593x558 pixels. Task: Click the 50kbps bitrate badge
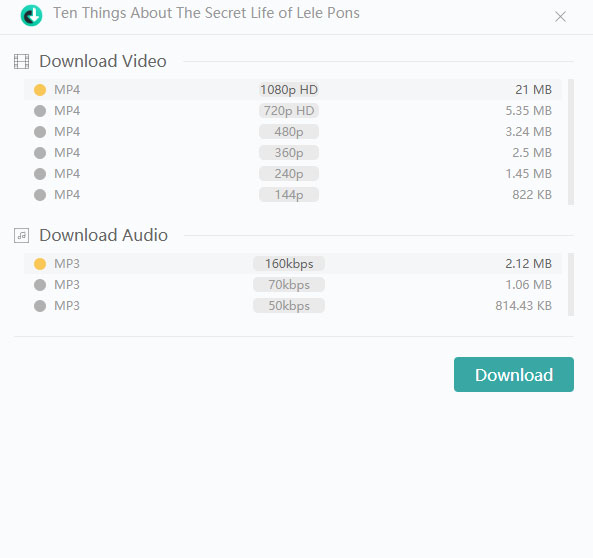pyautogui.click(x=289, y=306)
